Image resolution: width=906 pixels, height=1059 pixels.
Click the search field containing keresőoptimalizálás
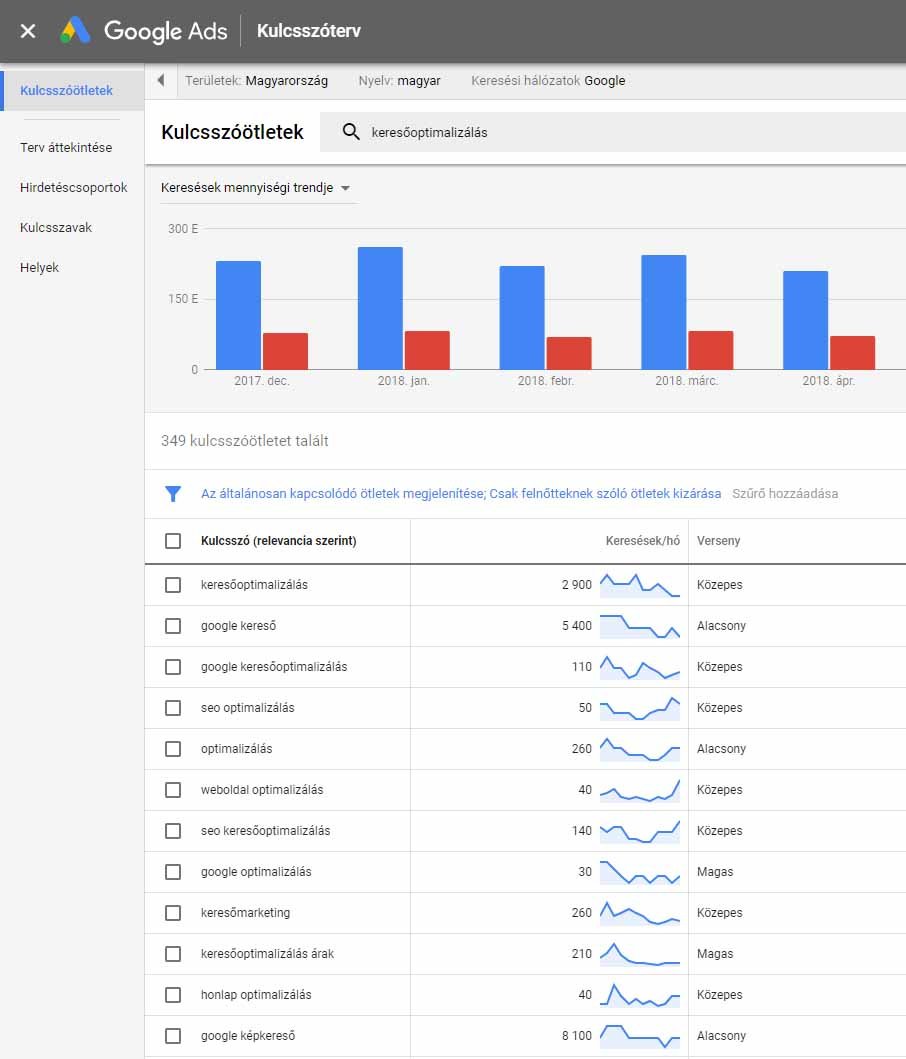[x=450, y=131]
